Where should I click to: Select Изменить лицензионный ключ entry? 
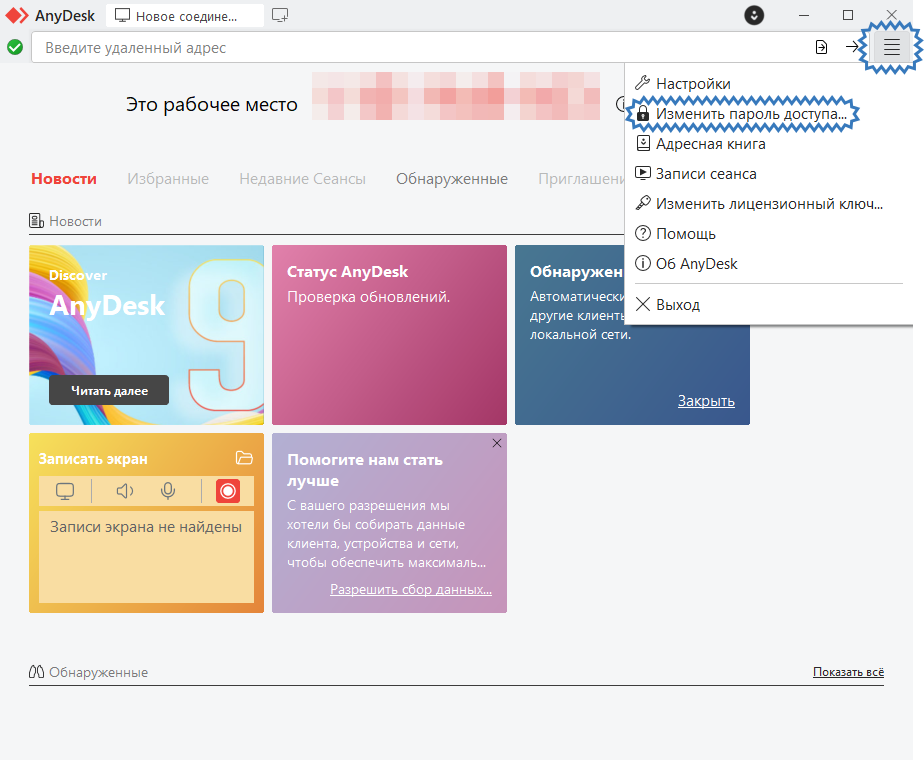coord(768,204)
